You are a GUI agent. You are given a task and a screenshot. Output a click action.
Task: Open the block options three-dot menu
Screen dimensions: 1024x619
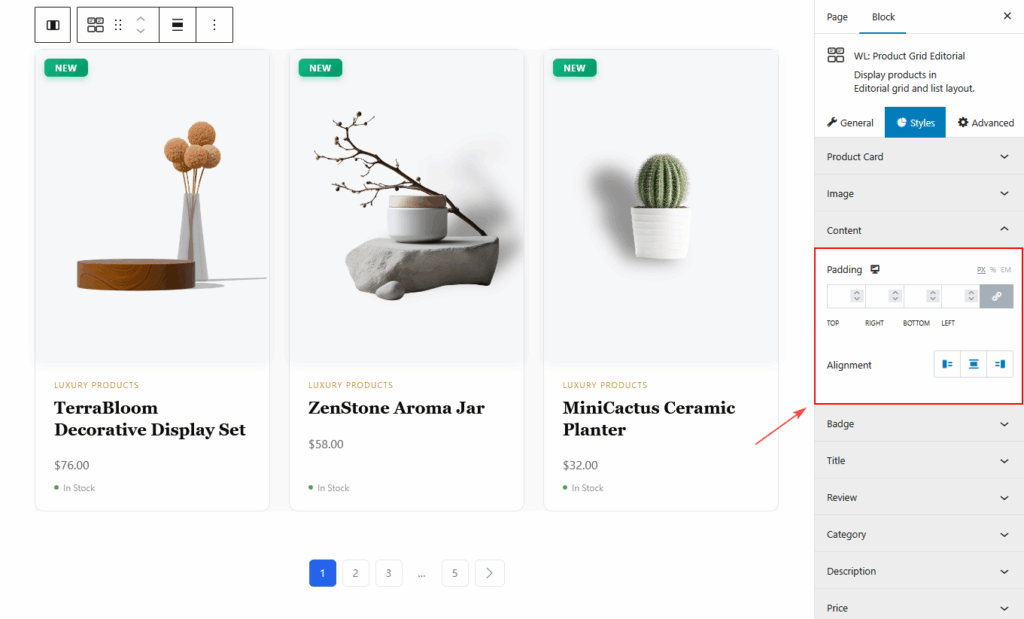(x=214, y=25)
